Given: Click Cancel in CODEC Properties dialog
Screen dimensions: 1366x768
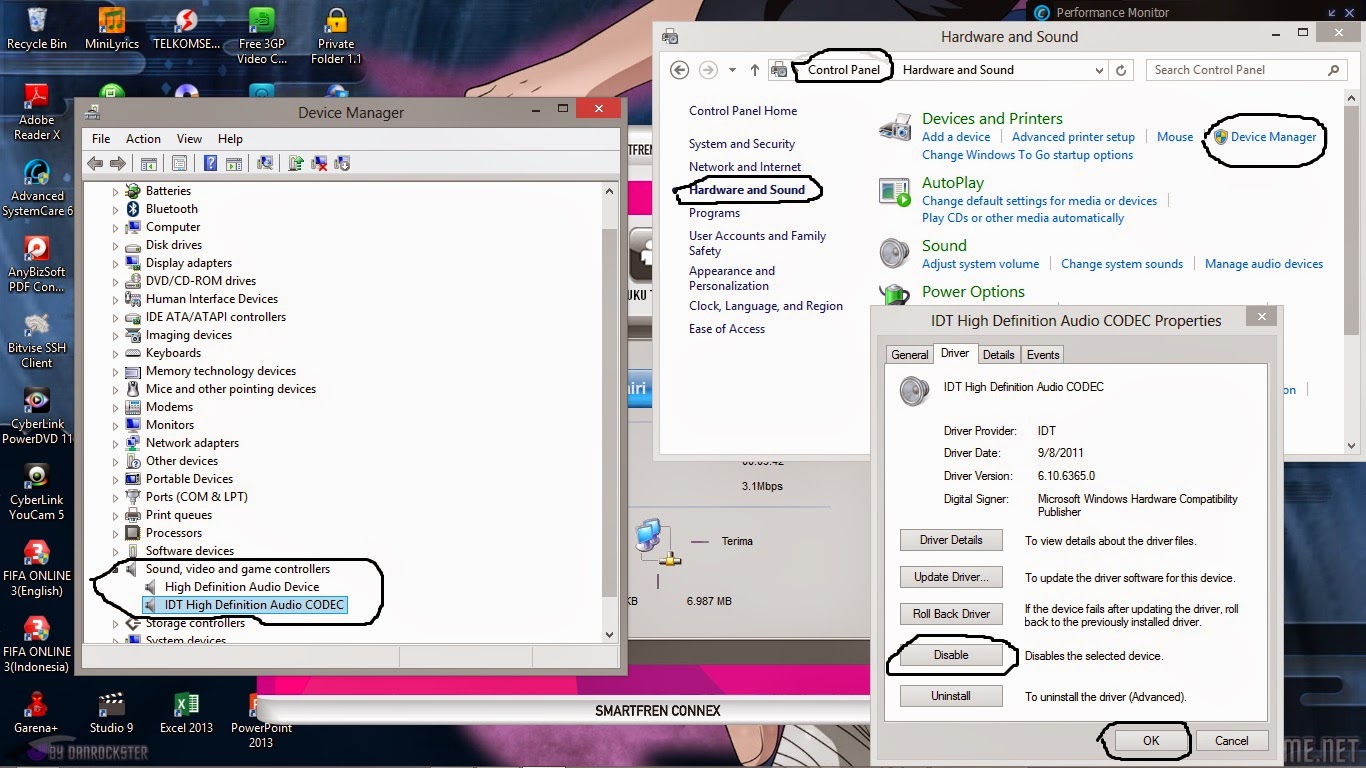Looking at the screenshot, I should pos(1232,741).
